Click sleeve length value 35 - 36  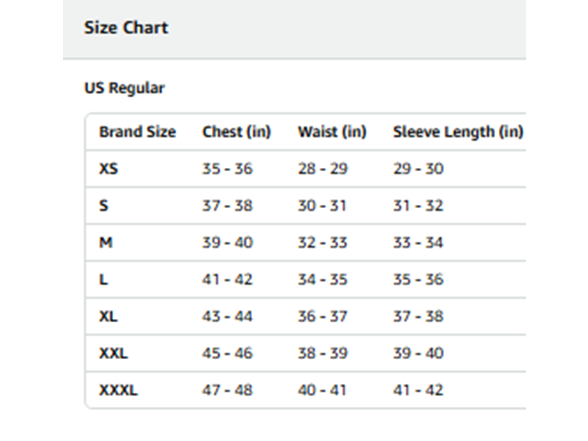pyautogui.click(x=418, y=279)
